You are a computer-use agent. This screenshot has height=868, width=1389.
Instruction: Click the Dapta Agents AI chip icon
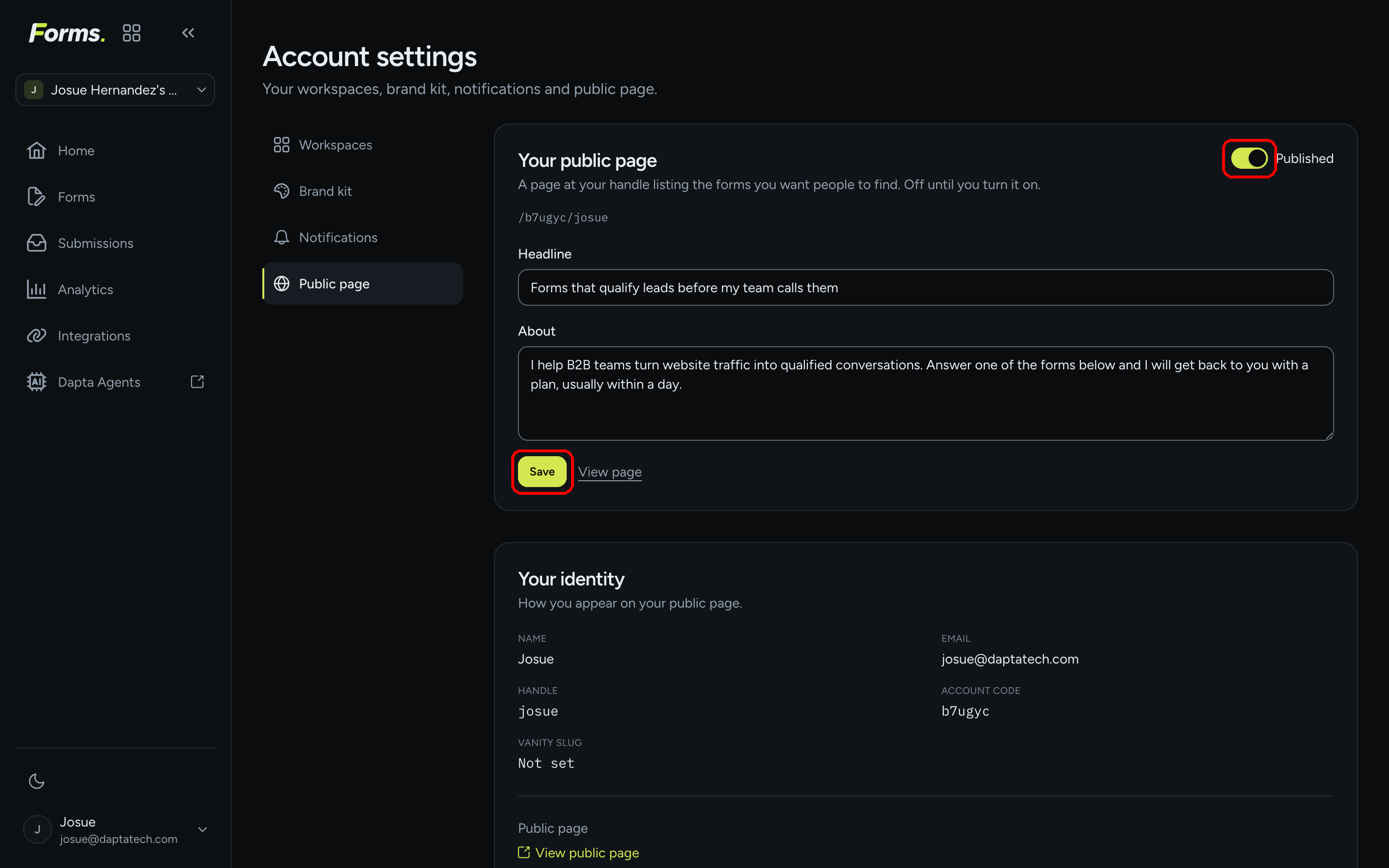pyautogui.click(x=37, y=382)
